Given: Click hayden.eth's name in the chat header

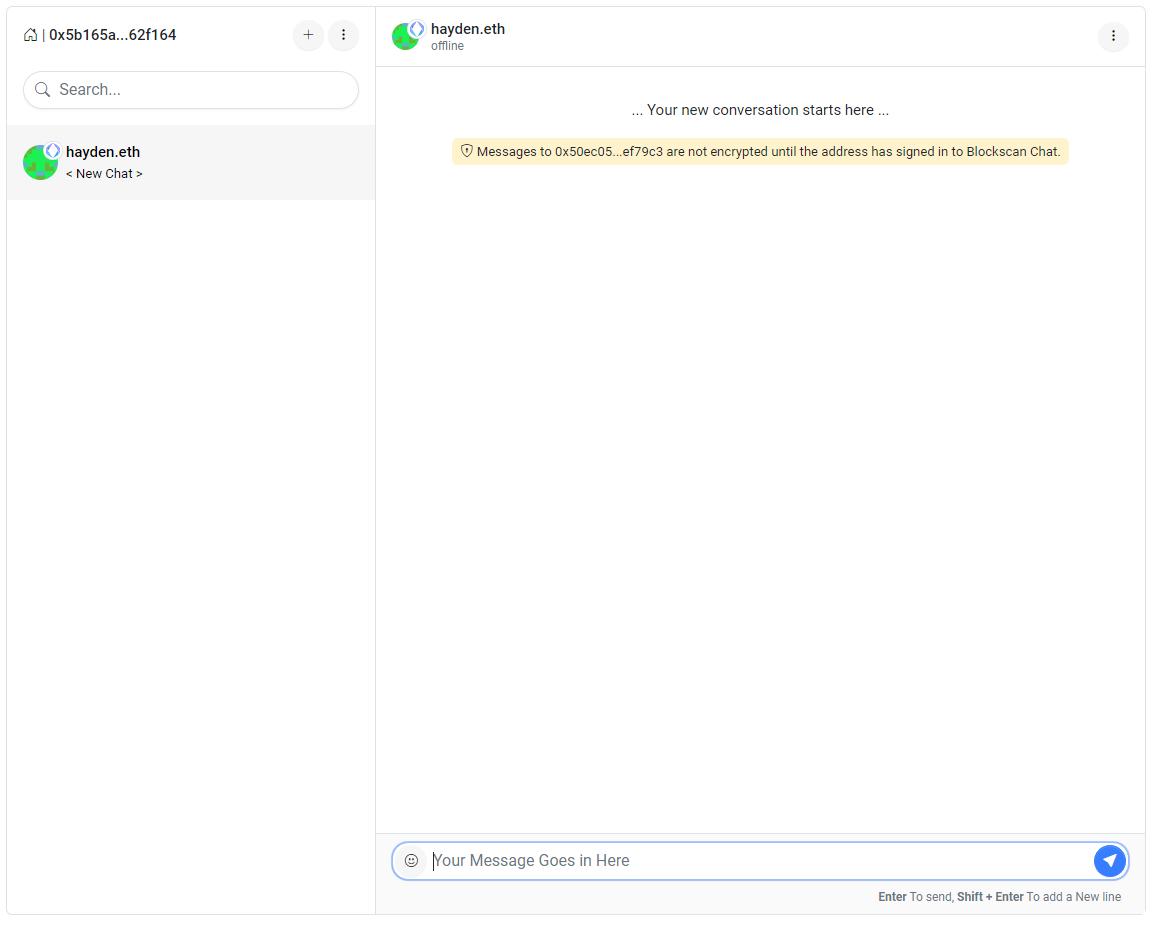Looking at the screenshot, I should 468,28.
